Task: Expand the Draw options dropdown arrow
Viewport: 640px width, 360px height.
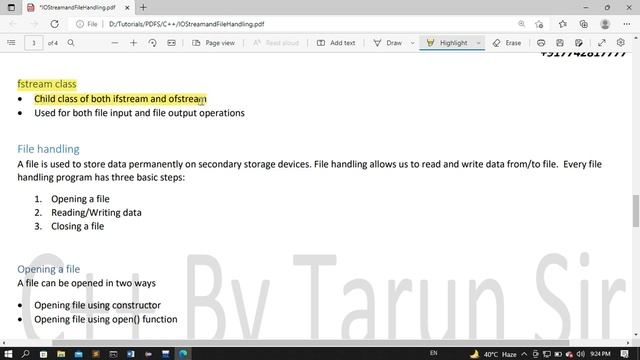Action: click(x=413, y=42)
